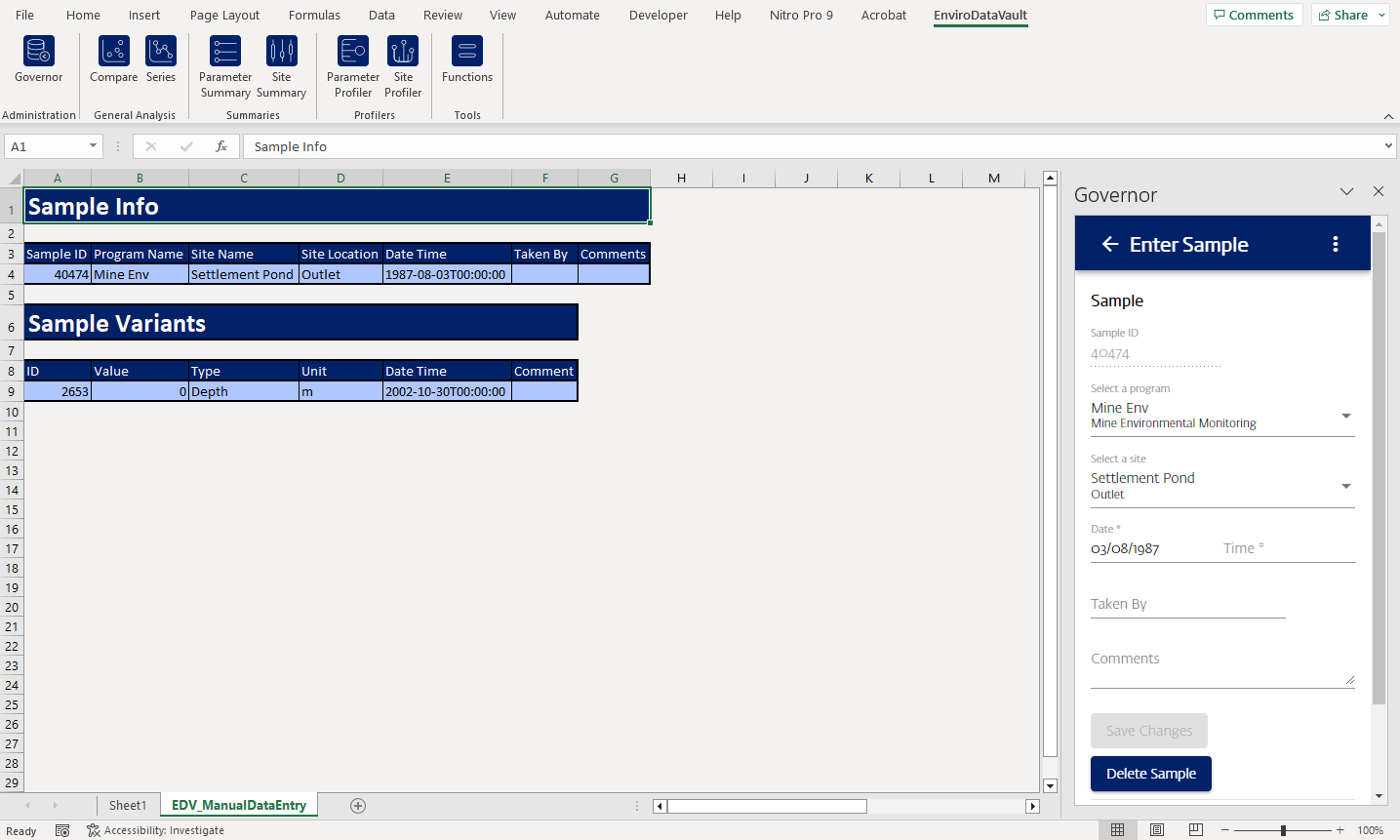Switch to Page Layout view
This screenshot has height=840, width=1400.
click(x=1157, y=830)
